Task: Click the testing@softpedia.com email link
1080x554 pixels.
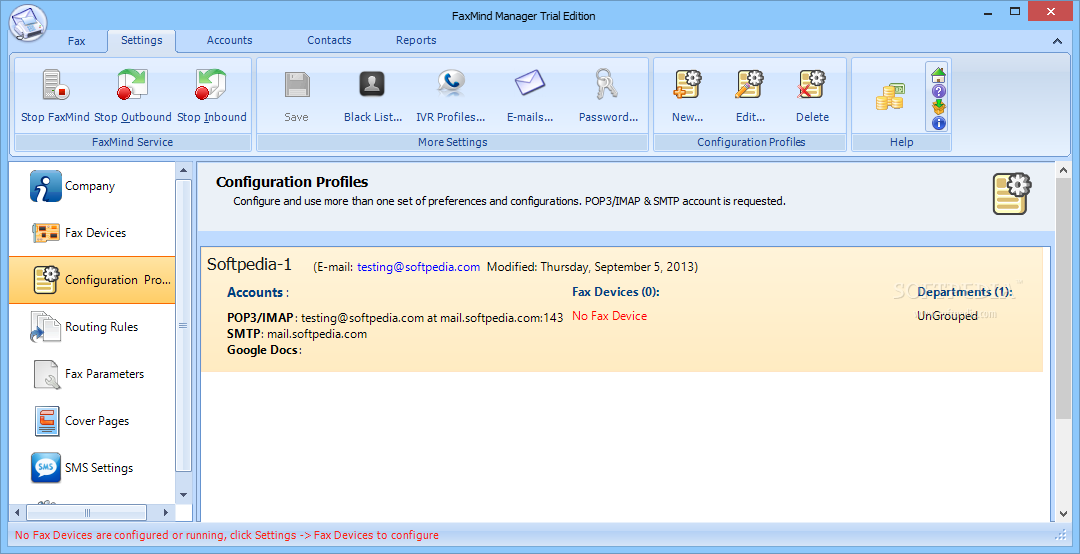Action: click(x=418, y=267)
